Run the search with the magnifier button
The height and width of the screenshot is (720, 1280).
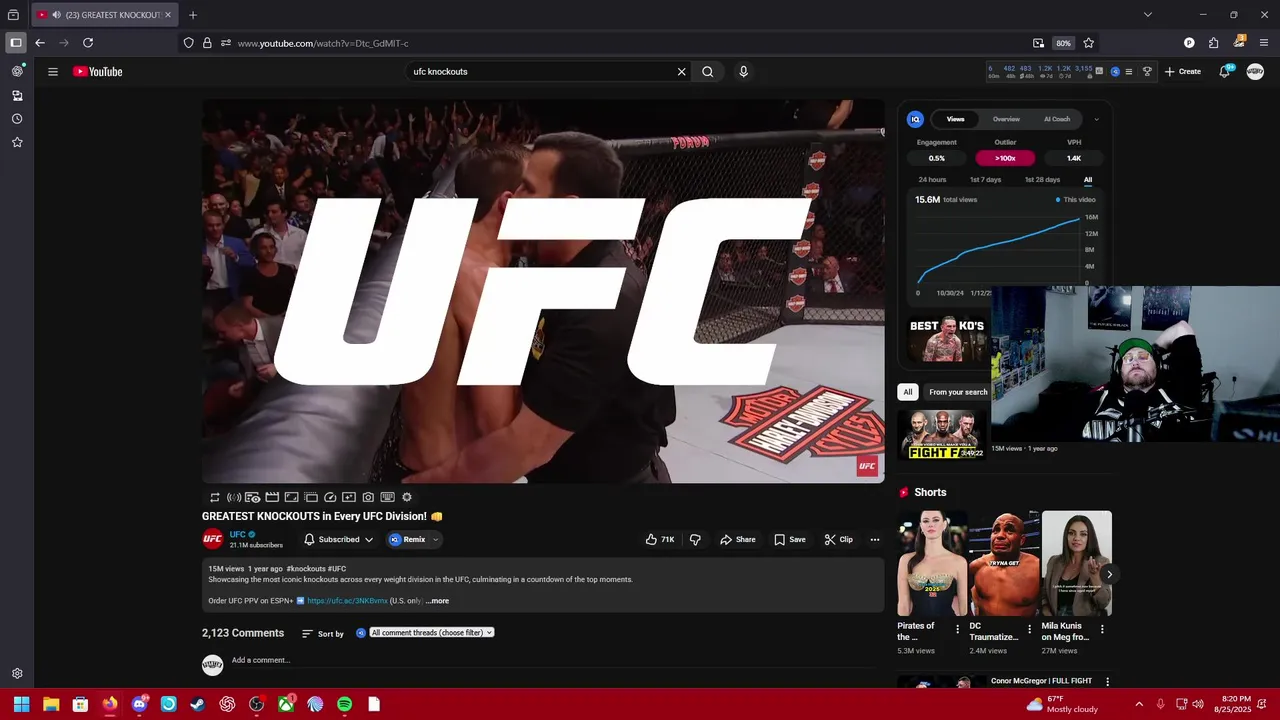click(707, 72)
